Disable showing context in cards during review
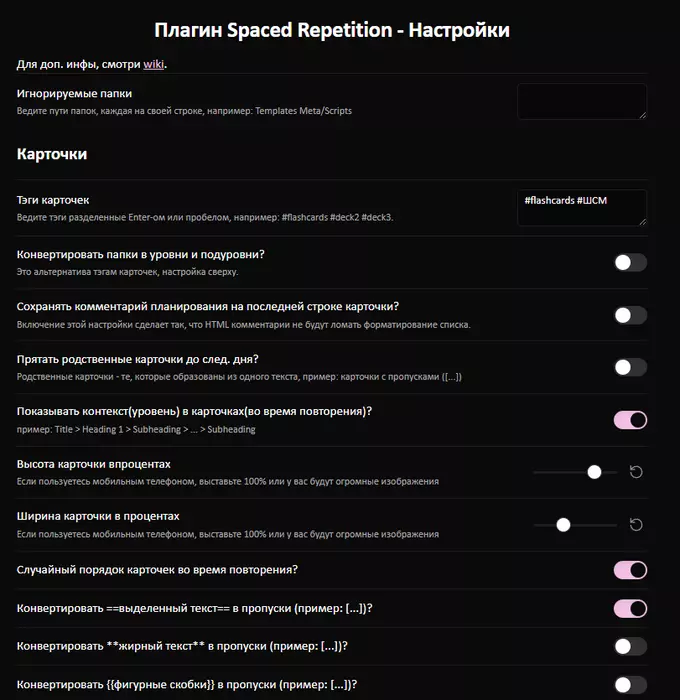 [x=630, y=419]
